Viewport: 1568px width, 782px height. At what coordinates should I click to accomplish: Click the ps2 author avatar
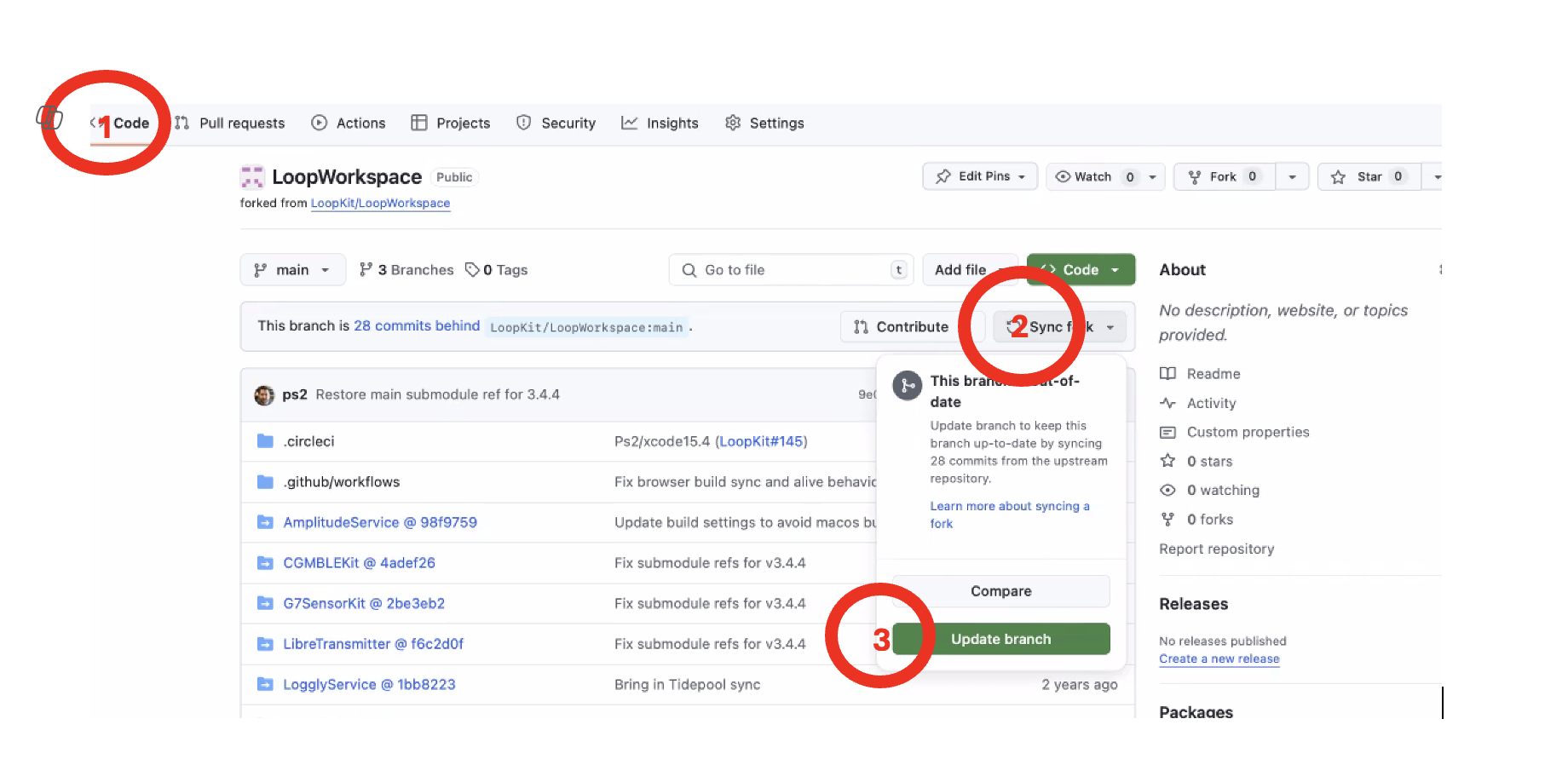pos(264,394)
